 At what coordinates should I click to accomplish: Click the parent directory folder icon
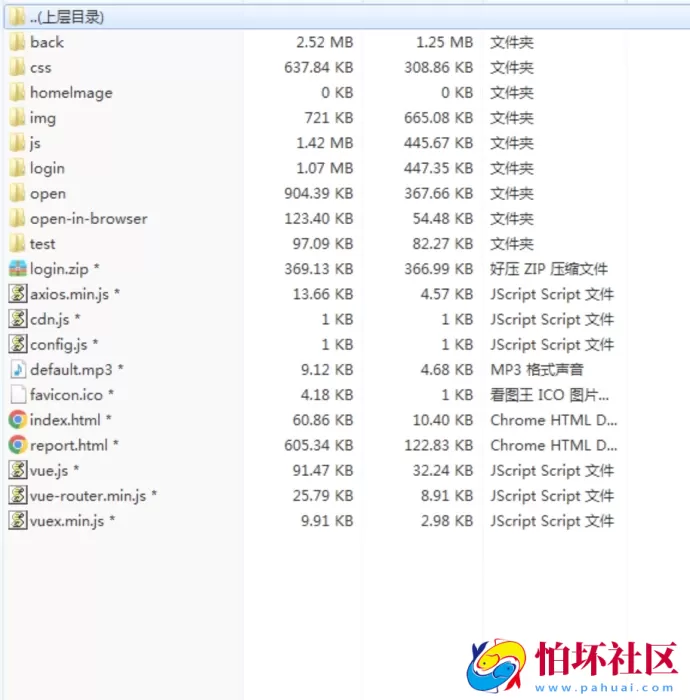click(x=18, y=17)
